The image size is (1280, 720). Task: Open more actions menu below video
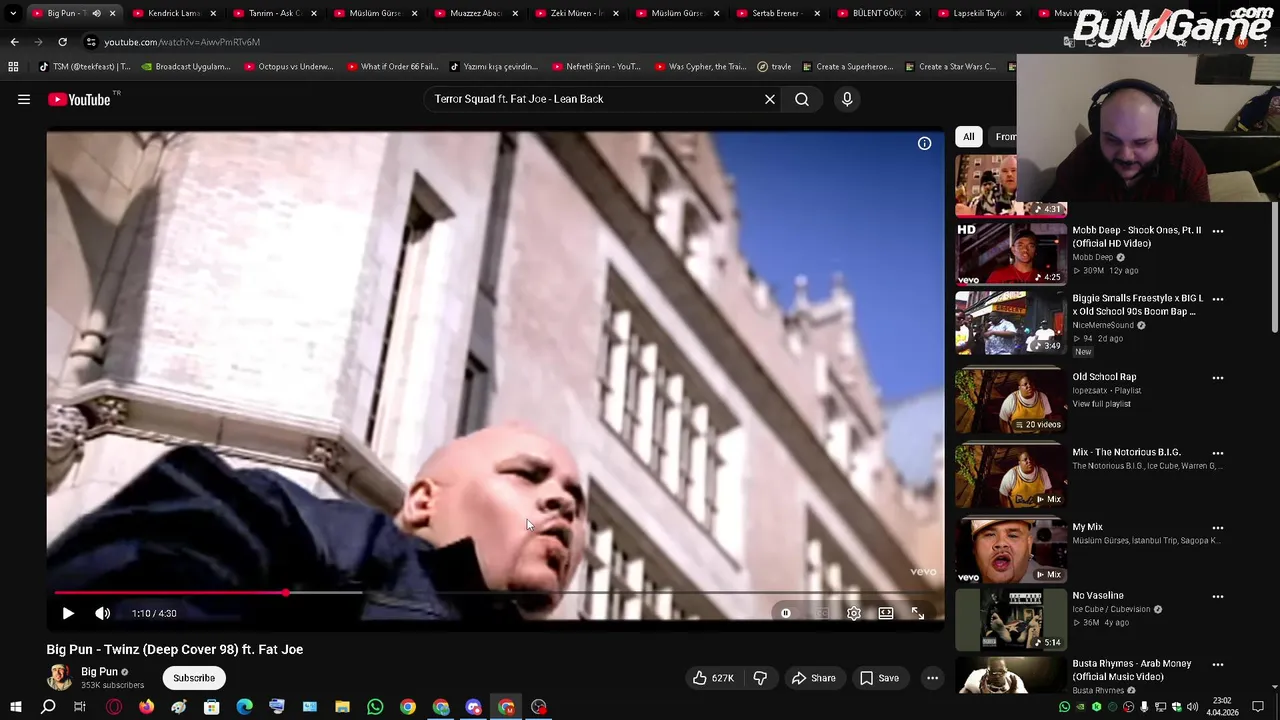click(932, 678)
